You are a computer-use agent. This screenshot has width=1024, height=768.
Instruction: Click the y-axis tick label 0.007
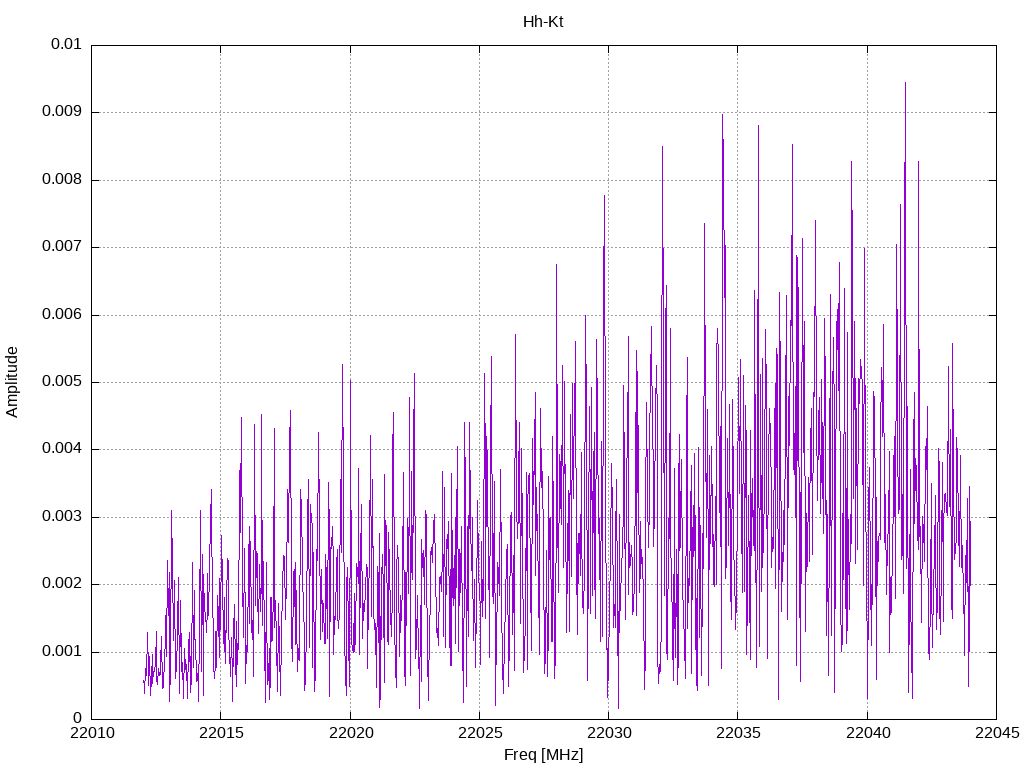click(x=61, y=247)
